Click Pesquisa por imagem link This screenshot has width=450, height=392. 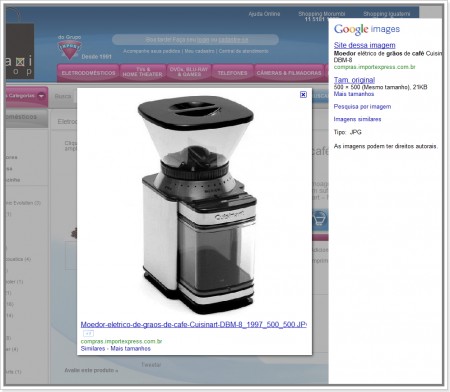tap(362, 107)
